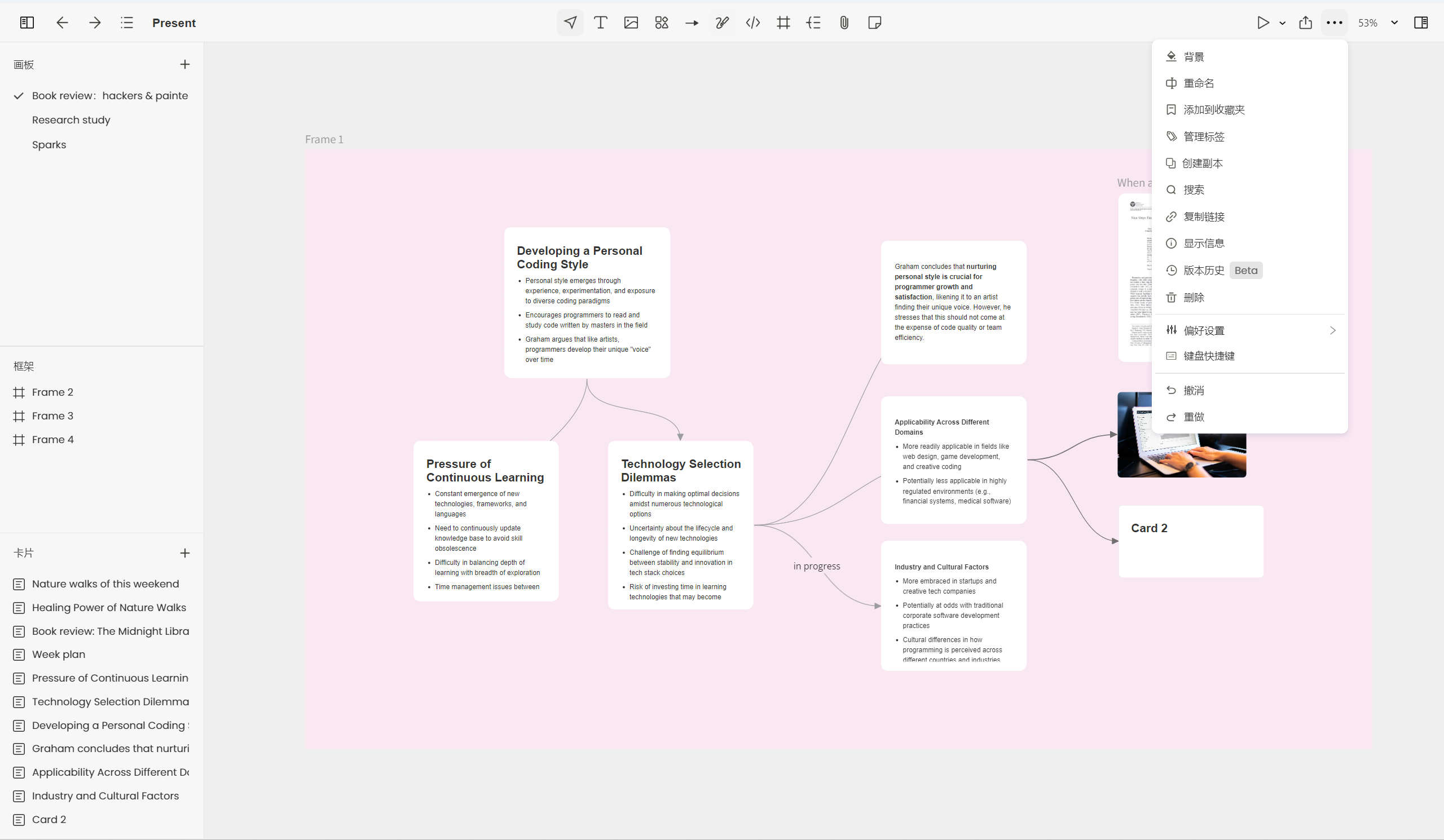Click 撤消 undo entry
The image size is (1444, 840).
1249,390
